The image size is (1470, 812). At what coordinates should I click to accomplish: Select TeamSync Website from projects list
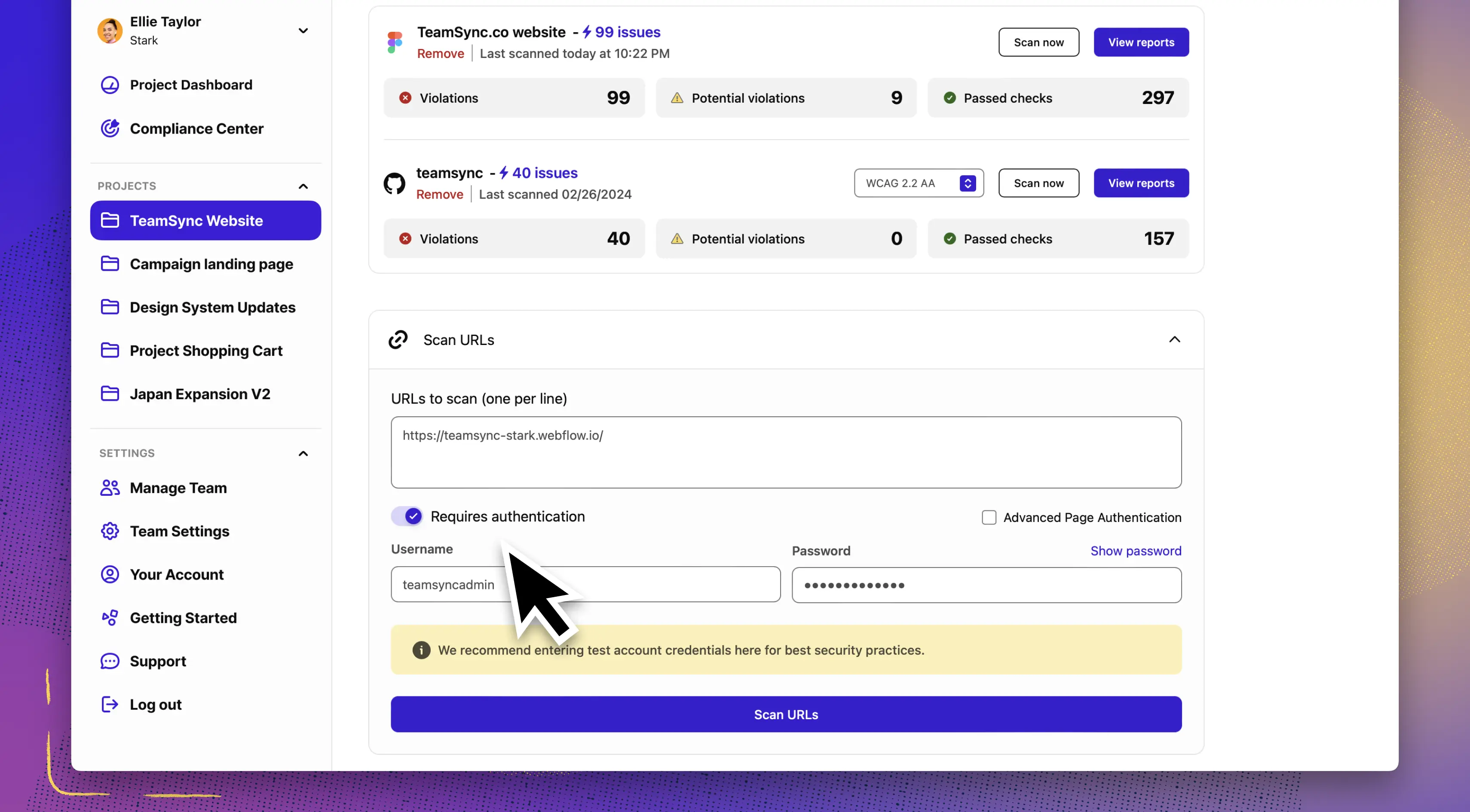pyautogui.click(x=196, y=220)
